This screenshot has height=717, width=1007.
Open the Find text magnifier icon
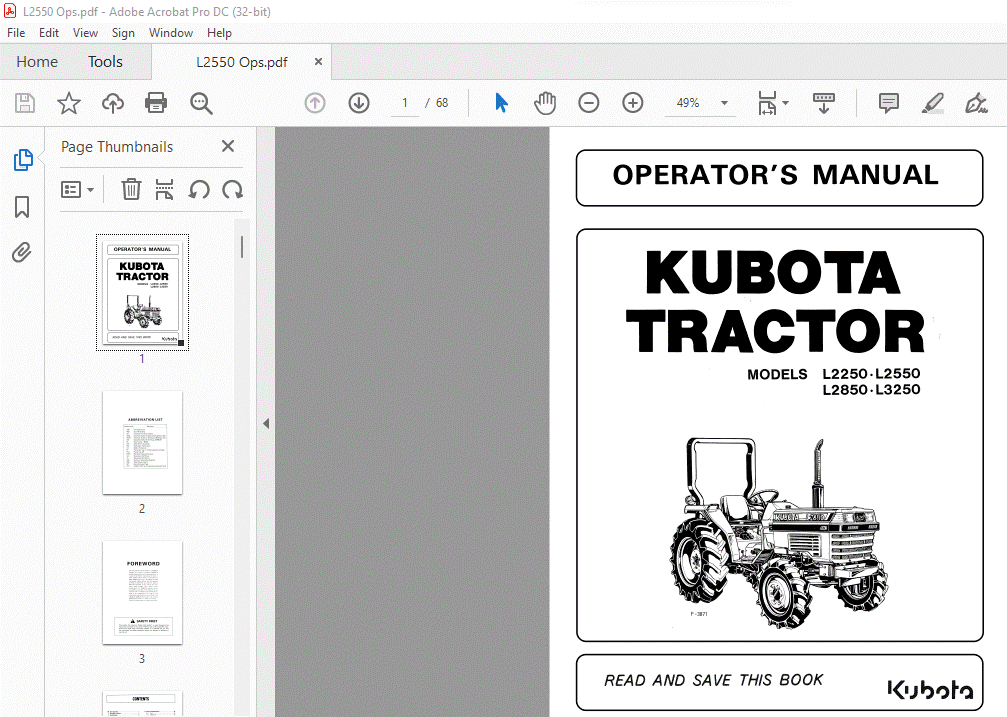pos(200,103)
